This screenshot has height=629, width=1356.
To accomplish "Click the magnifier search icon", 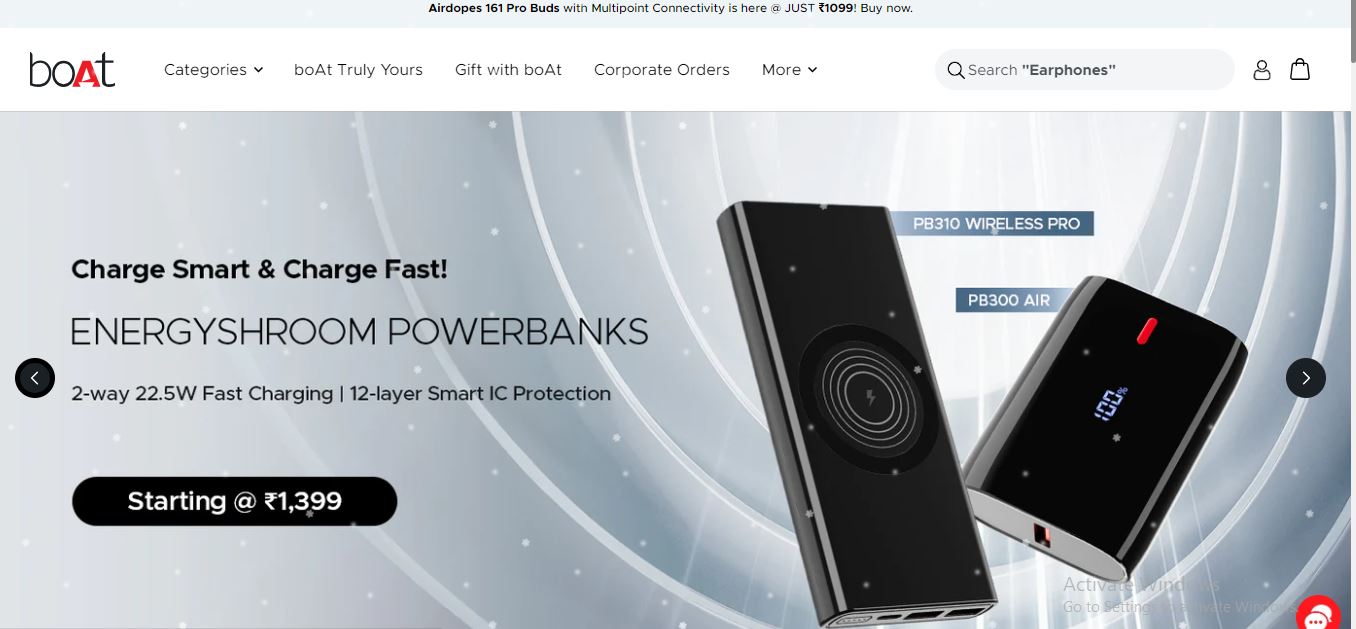I will point(956,70).
